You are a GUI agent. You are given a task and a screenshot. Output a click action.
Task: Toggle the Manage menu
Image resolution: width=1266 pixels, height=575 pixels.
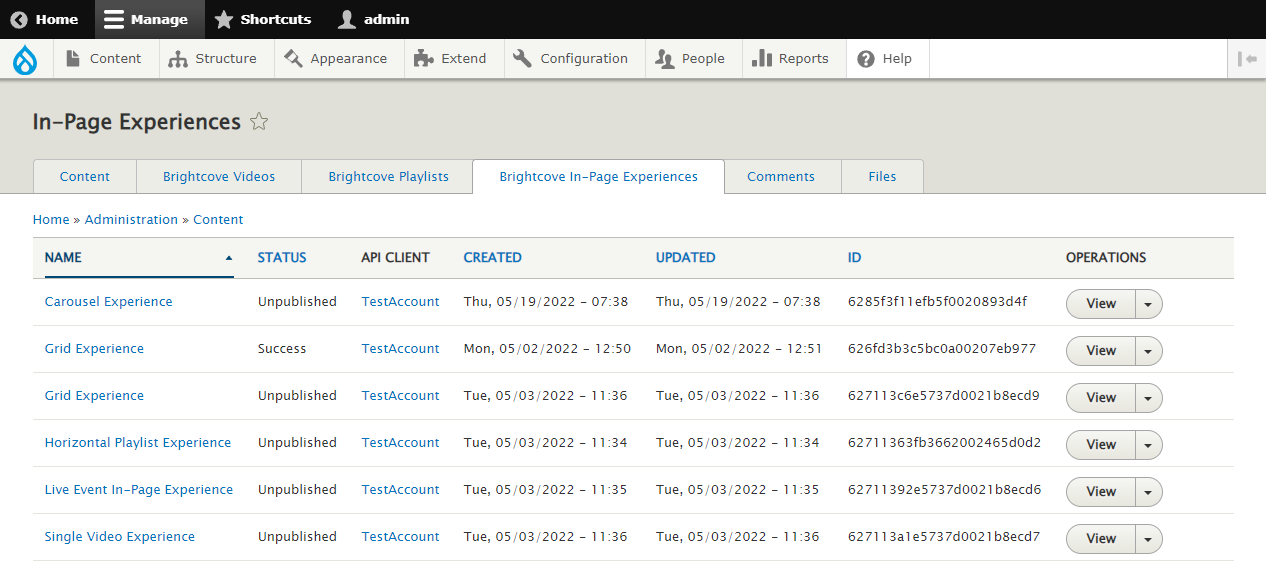[x=149, y=19]
